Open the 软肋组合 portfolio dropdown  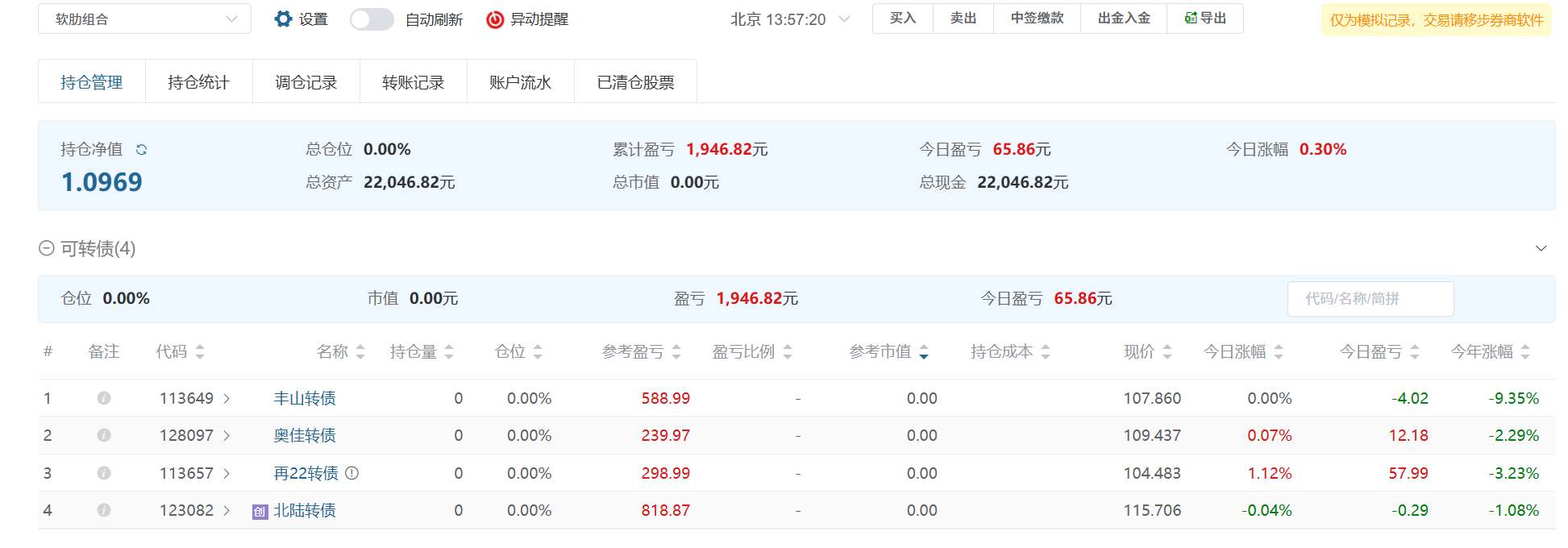[144, 19]
